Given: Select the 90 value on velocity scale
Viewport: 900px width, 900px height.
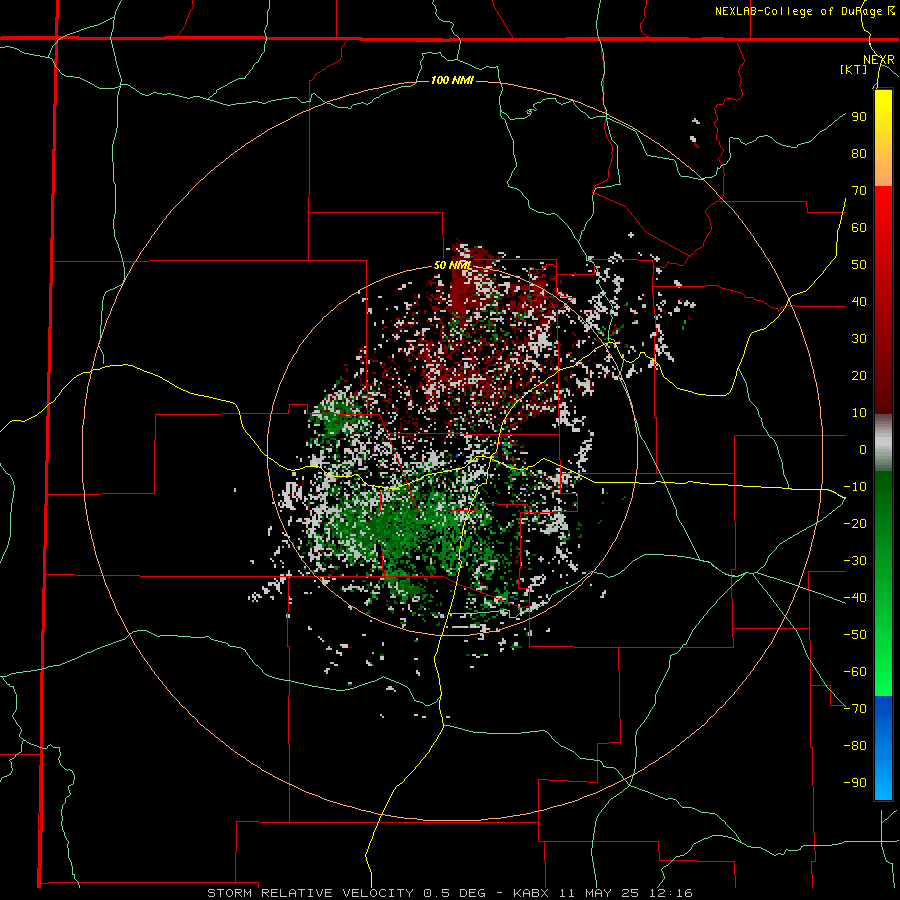Looking at the screenshot, I should click(x=859, y=117).
